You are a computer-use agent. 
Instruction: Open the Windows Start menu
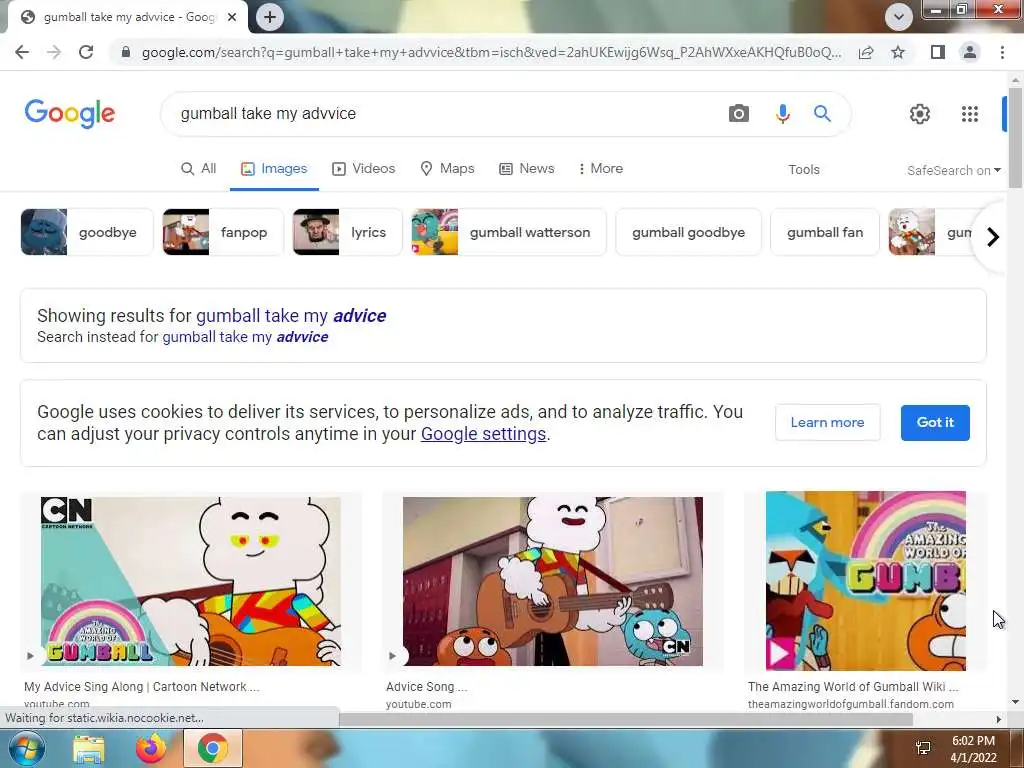pyautogui.click(x=26, y=748)
